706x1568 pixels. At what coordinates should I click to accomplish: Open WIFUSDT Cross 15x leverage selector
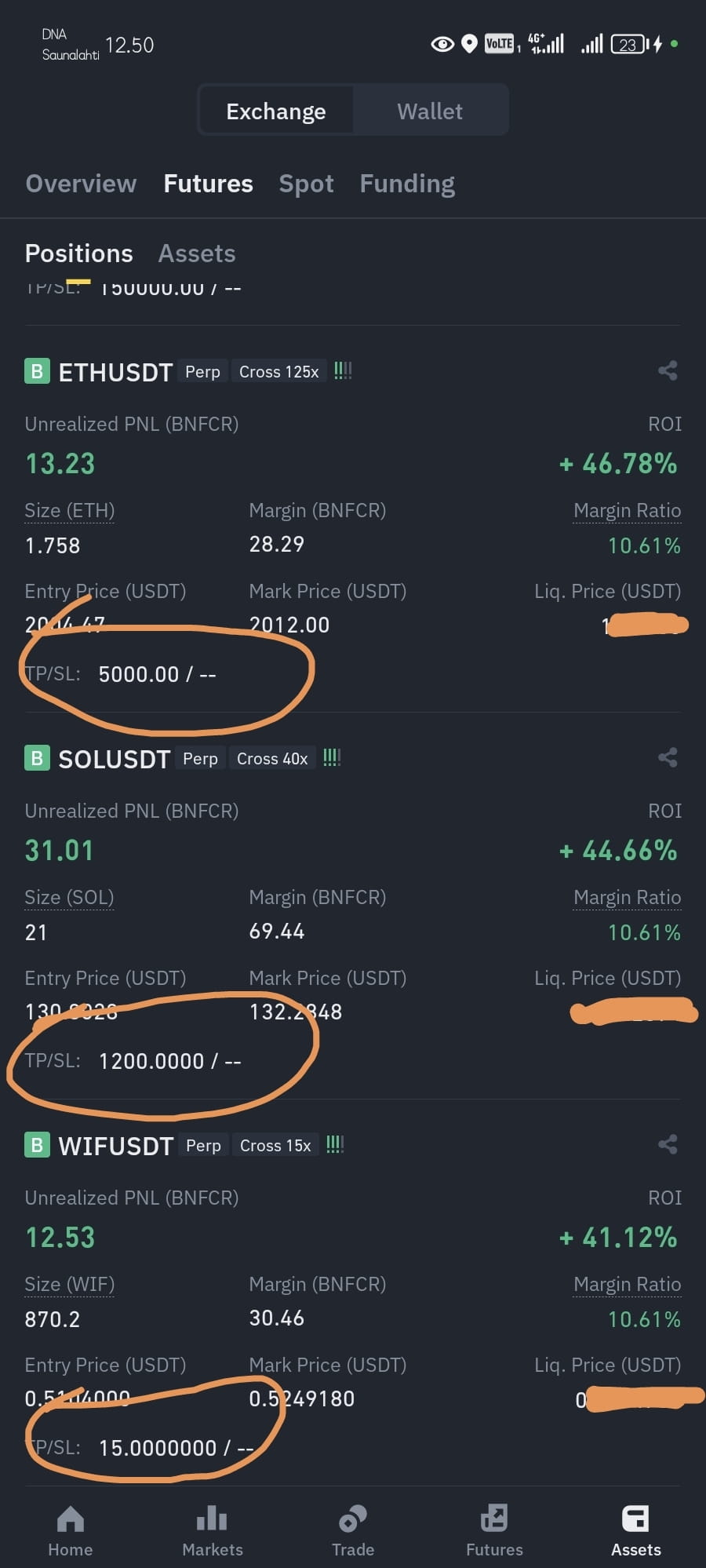point(275,1145)
